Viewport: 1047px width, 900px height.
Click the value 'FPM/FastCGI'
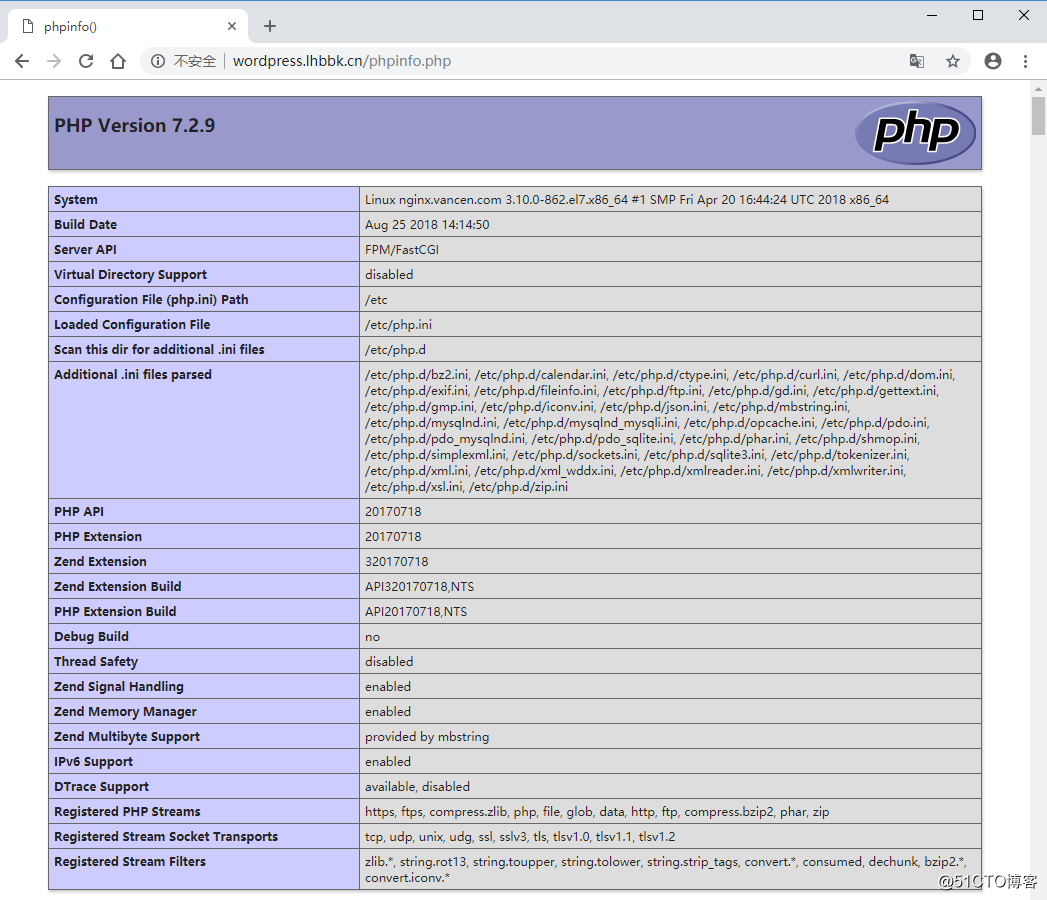tap(402, 250)
